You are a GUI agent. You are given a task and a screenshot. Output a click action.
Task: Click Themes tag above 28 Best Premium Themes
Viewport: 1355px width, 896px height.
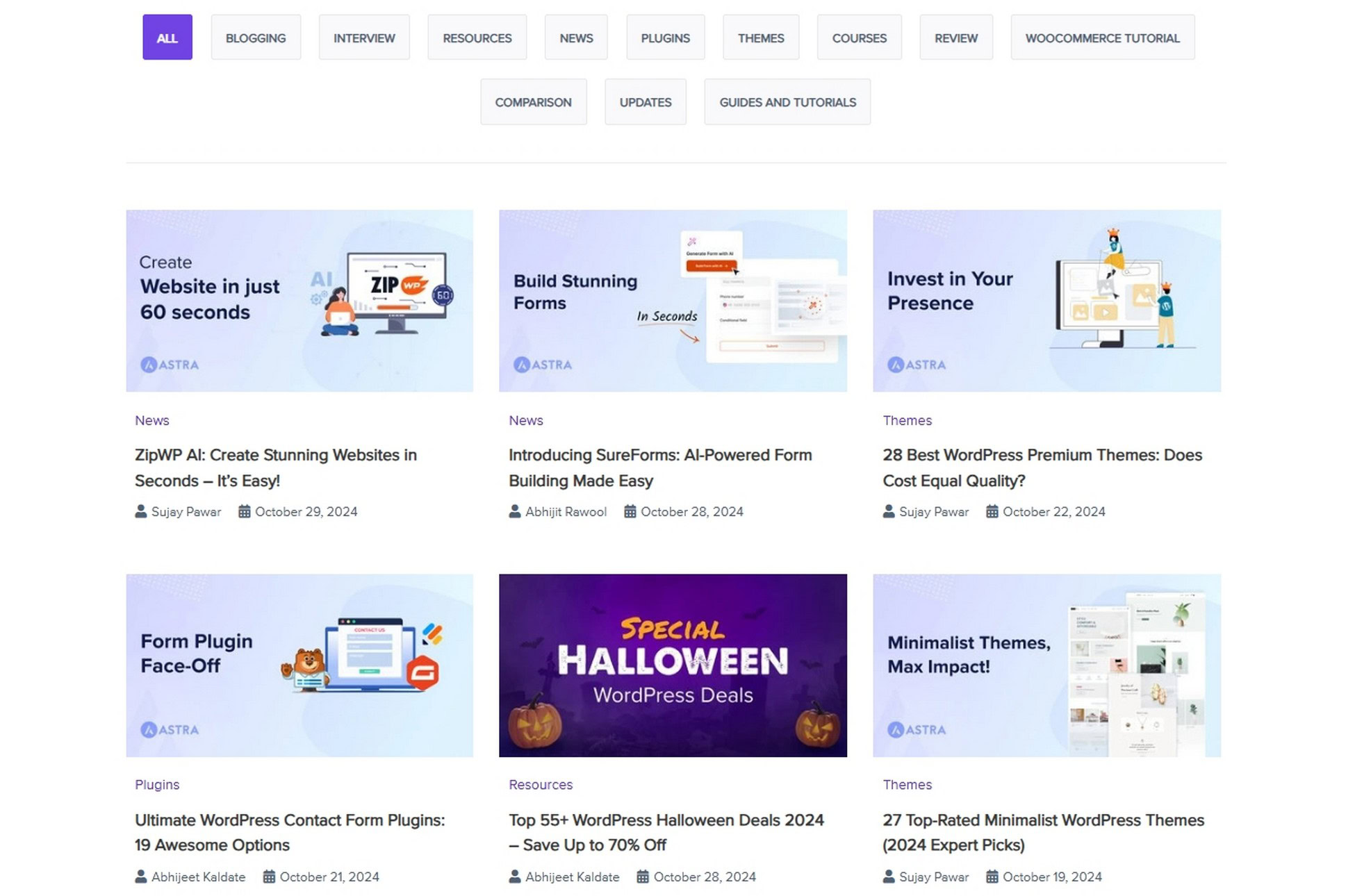(908, 420)
